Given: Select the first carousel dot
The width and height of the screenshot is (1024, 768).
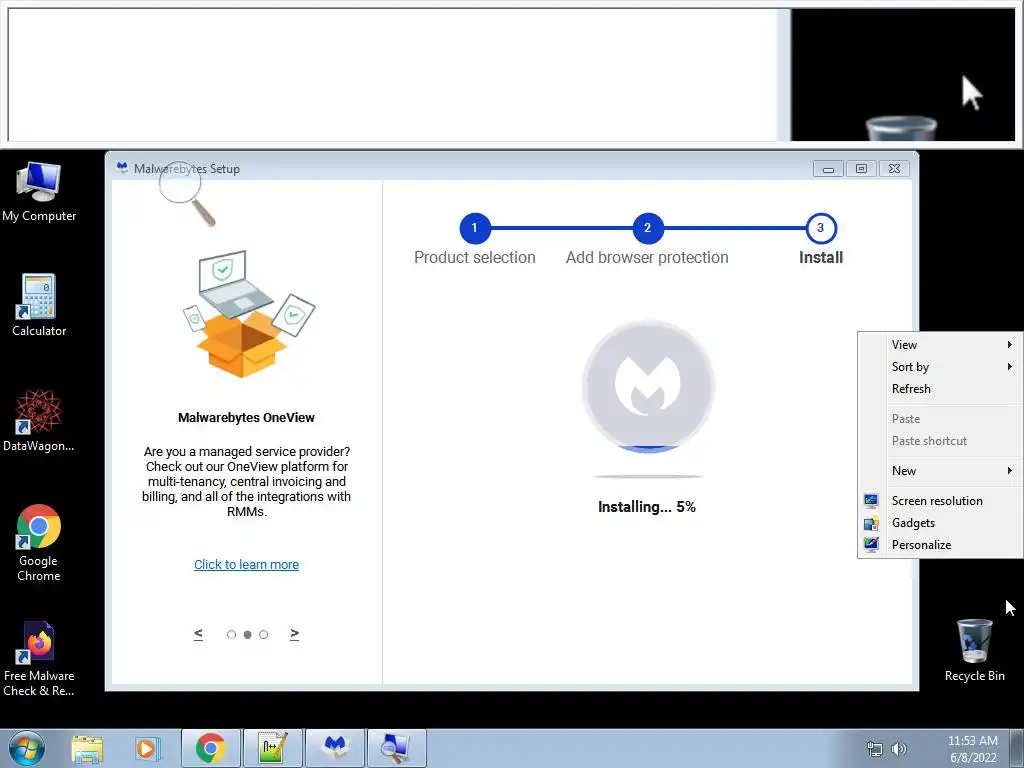Looking at the screenshot, I should pyautogui.click(x=231, y=634).
